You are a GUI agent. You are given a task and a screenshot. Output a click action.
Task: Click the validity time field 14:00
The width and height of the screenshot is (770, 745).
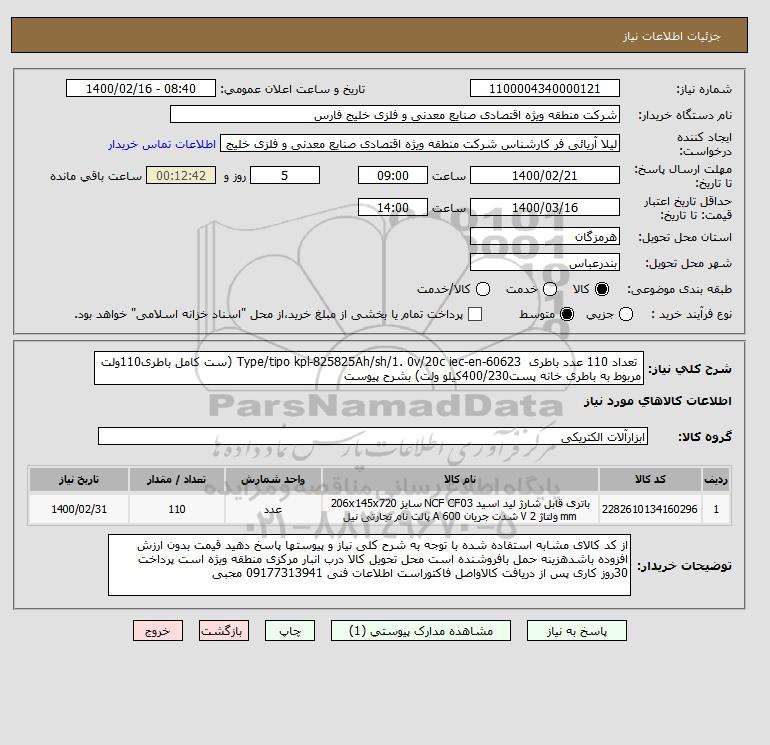click(393, 207)
